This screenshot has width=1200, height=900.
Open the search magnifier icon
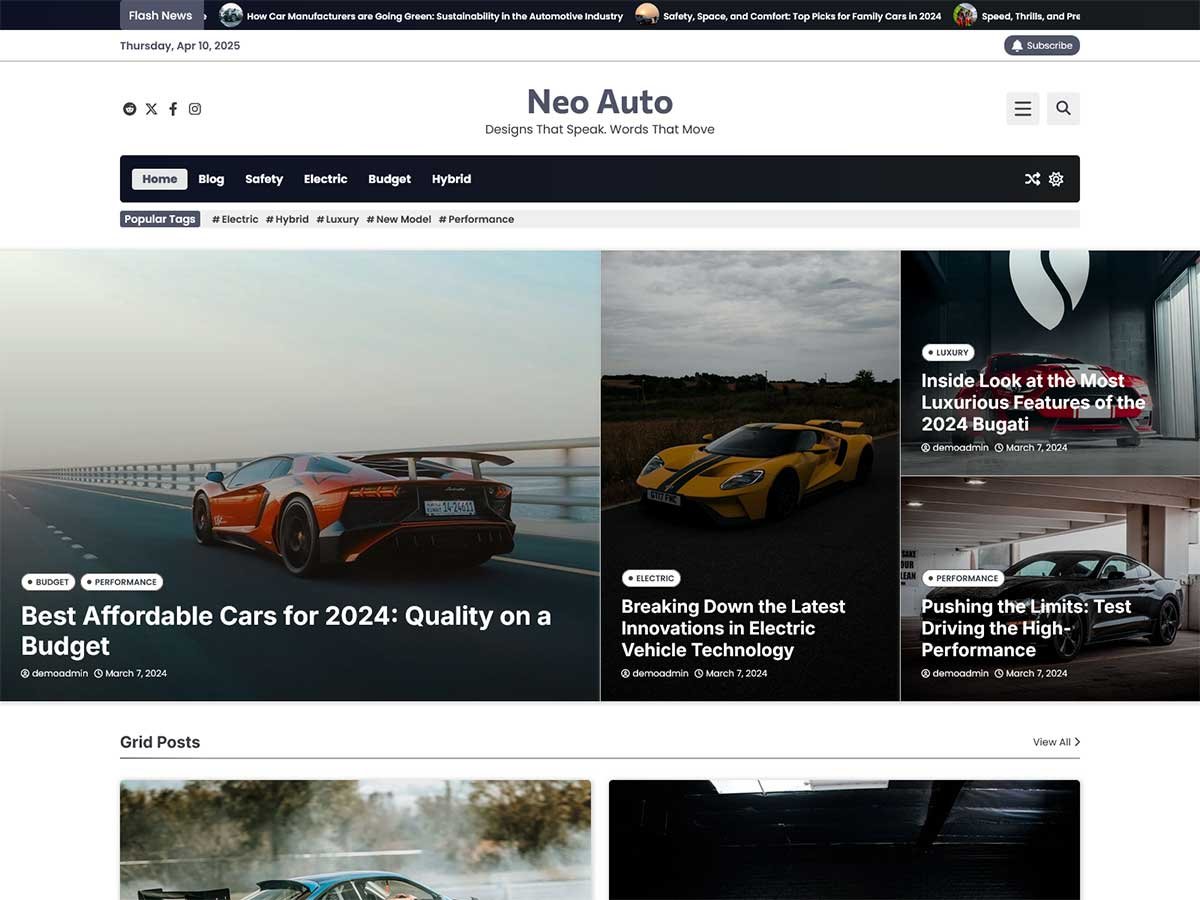click(x=1063, y=109)
